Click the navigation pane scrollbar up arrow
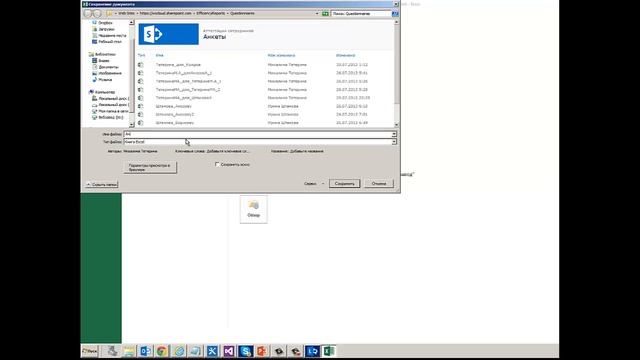Viewport: 640px width, 360px height. pyautogui.click(x=131, y=22)
